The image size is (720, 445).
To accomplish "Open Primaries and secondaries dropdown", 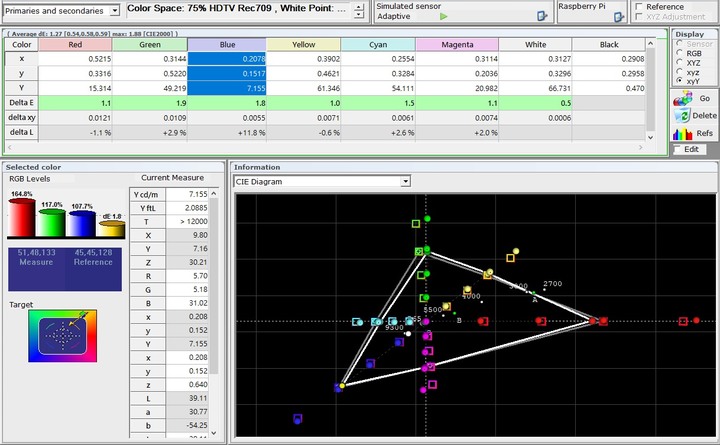I will [x=115, y=11].
